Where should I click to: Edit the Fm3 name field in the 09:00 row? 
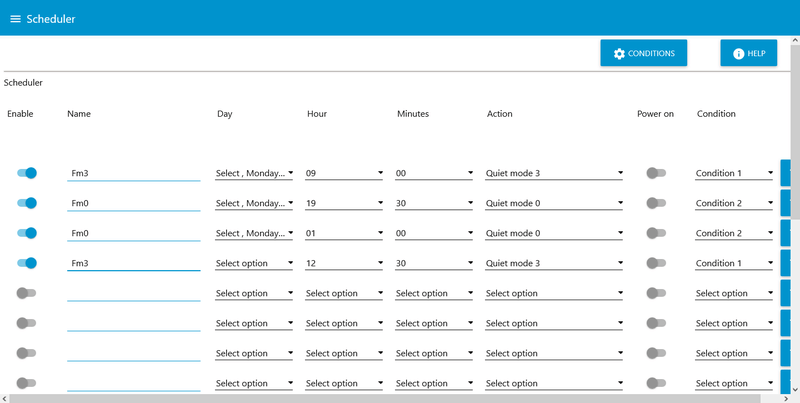click(x=134, y=173)
